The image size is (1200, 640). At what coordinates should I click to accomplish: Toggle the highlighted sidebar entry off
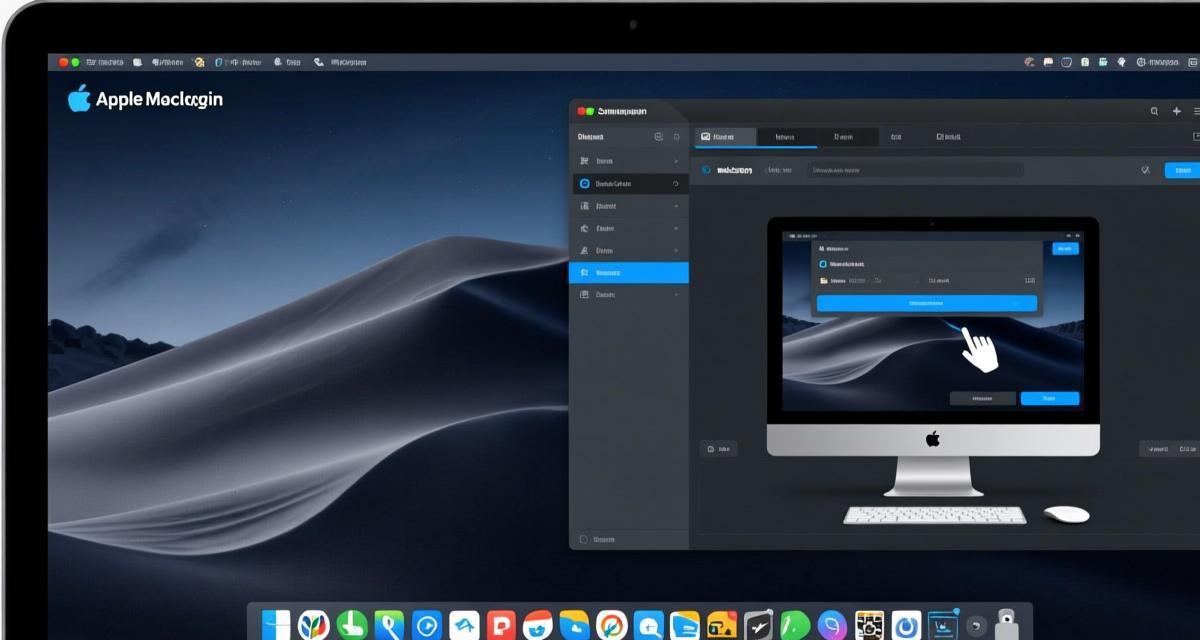(630, 270)
